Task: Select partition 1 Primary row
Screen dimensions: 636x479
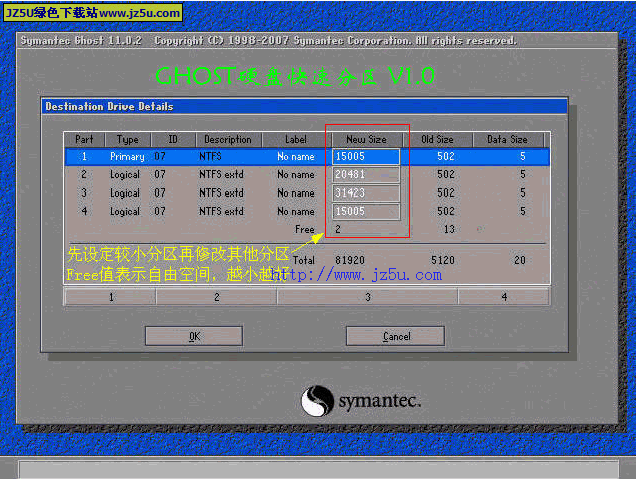Action: tap(307, 157)
